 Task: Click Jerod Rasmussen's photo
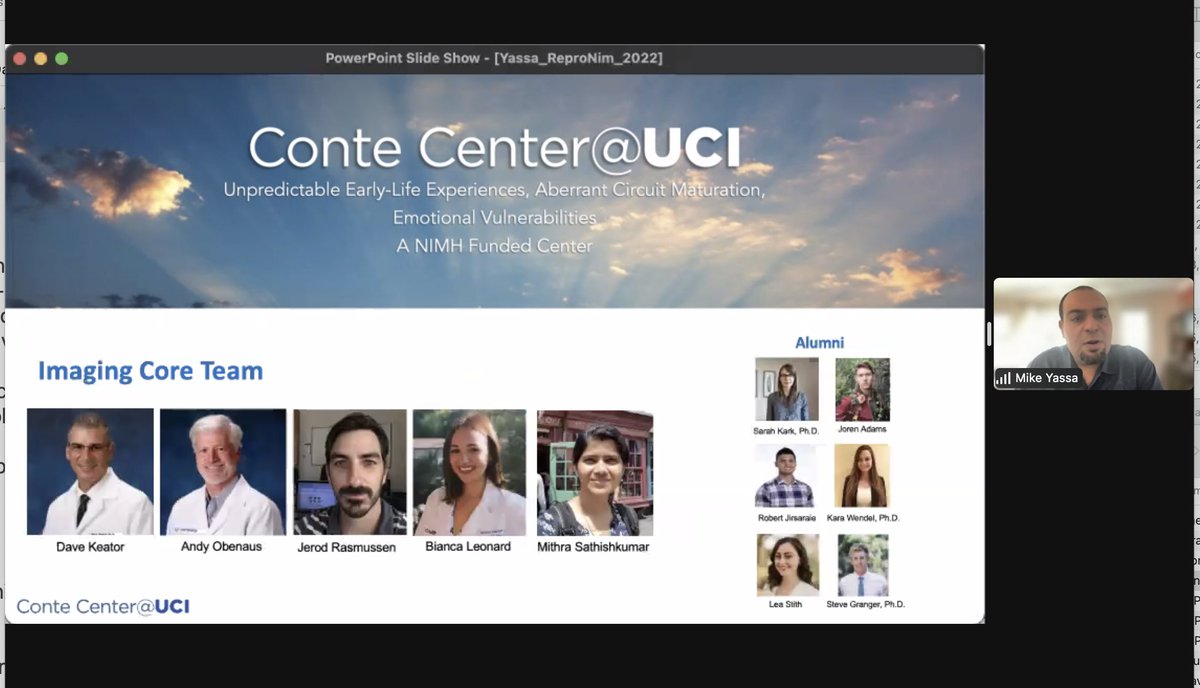(x=350, y=472)
